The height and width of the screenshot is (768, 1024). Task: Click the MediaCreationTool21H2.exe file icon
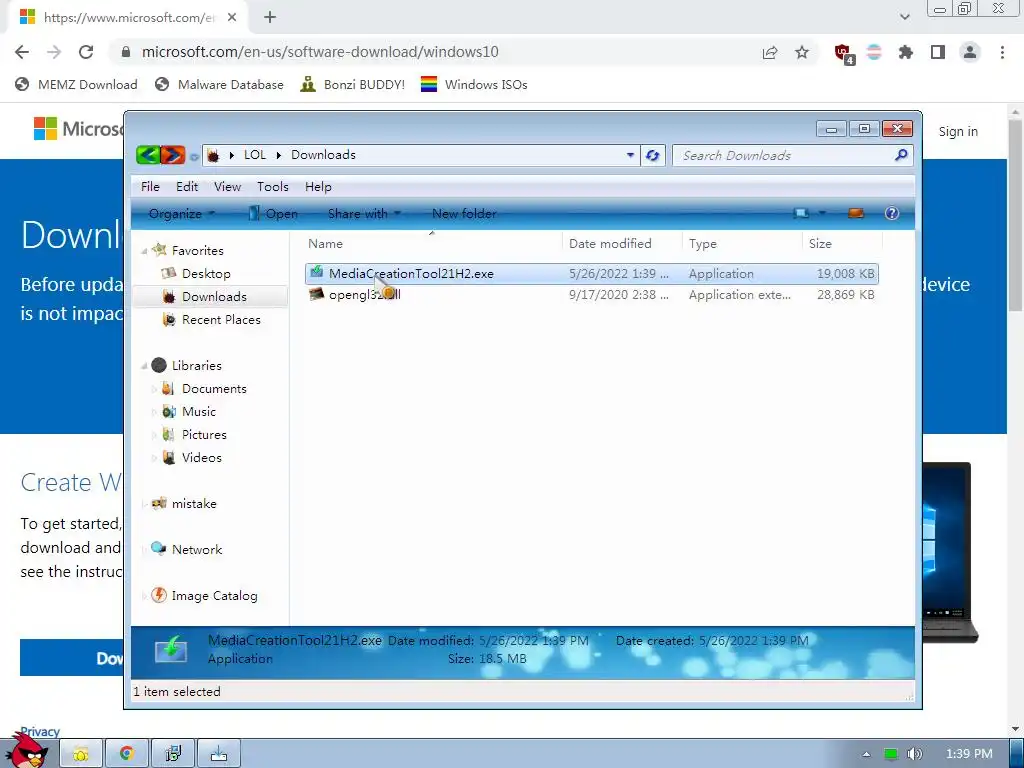coord(317,272)
